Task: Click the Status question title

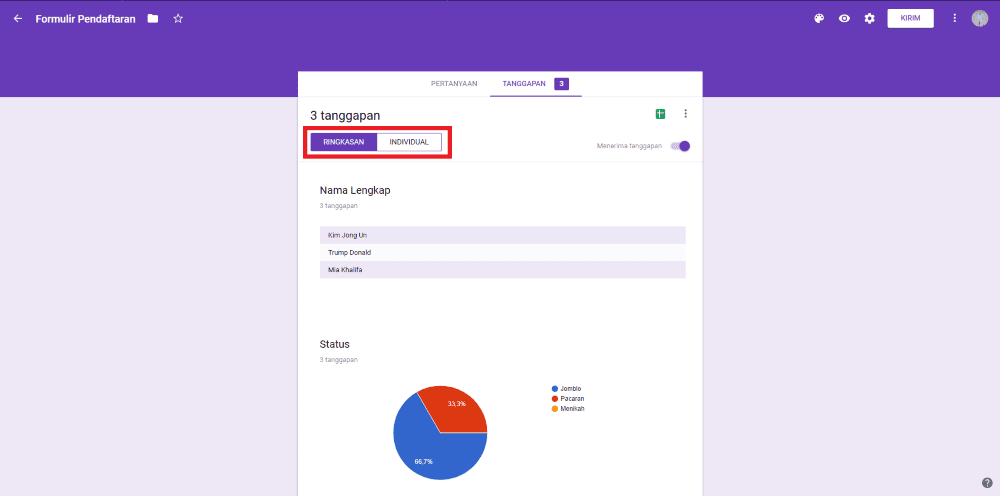Action: [x=334, y=344]
